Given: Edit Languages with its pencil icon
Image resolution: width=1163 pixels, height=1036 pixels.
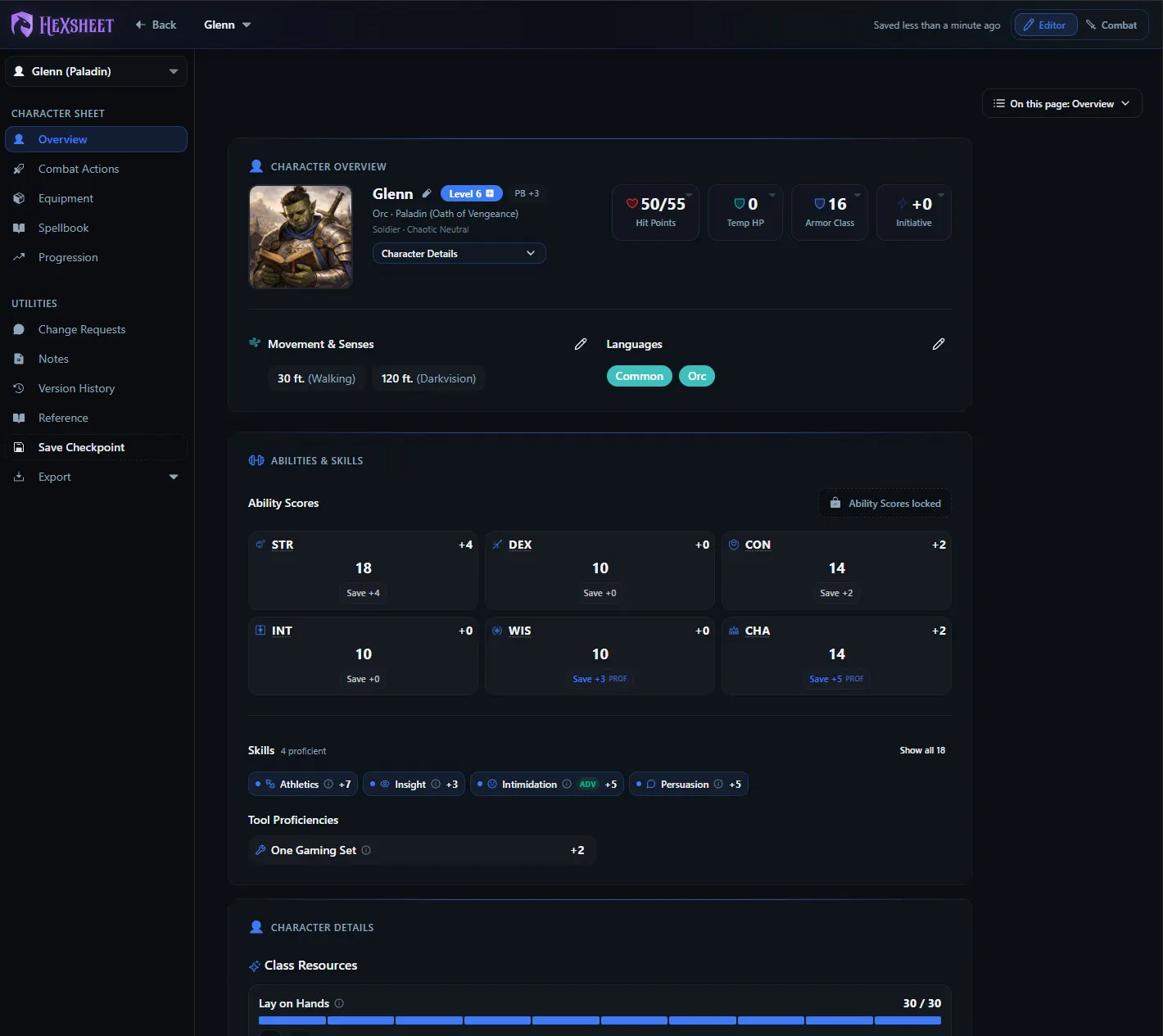Looking at the screenshot, I should coord(939,344).
